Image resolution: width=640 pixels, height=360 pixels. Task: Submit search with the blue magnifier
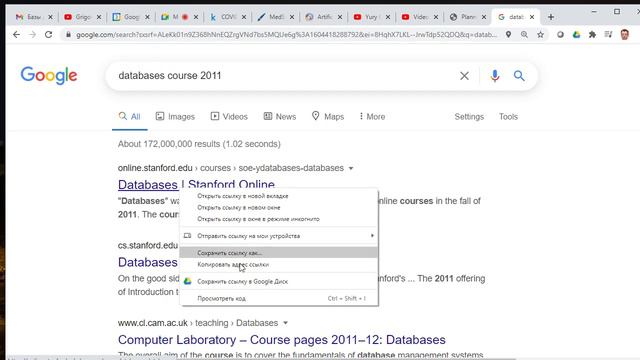[x=519, y=76]
